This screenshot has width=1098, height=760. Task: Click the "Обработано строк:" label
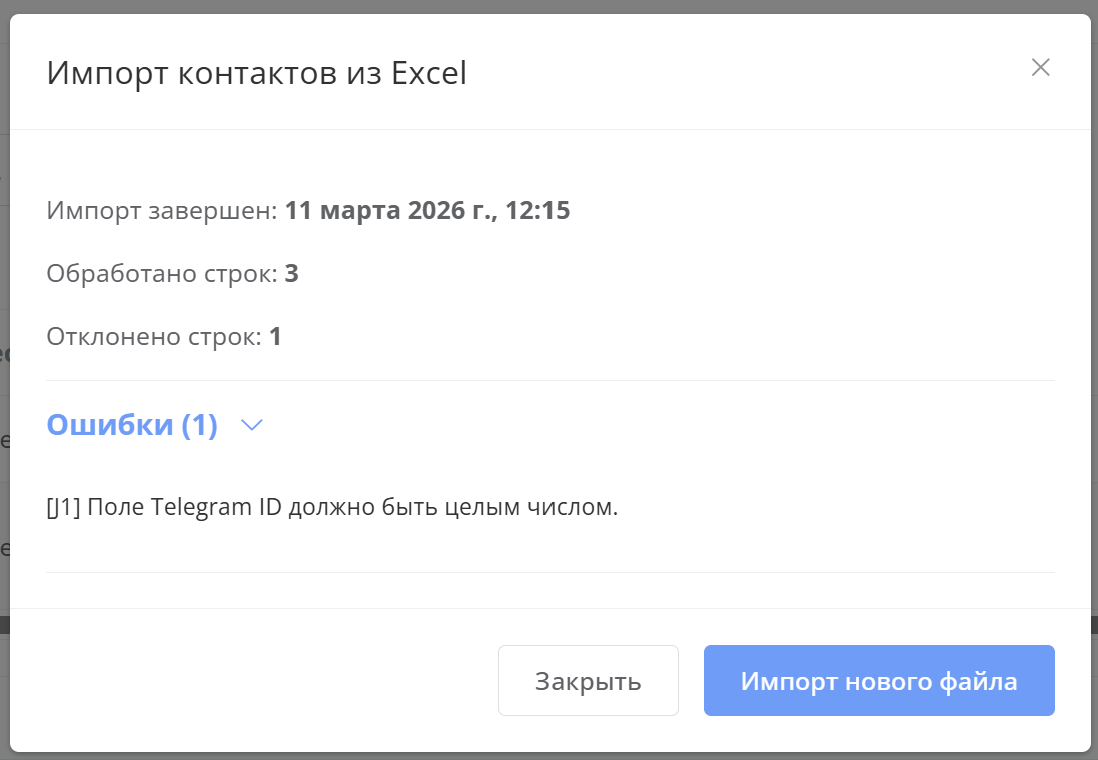tap(161, 274)
